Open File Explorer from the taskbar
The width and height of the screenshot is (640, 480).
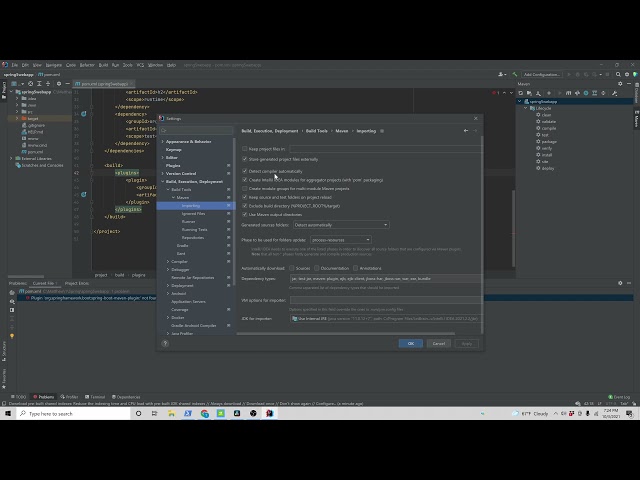pos(171,413)
